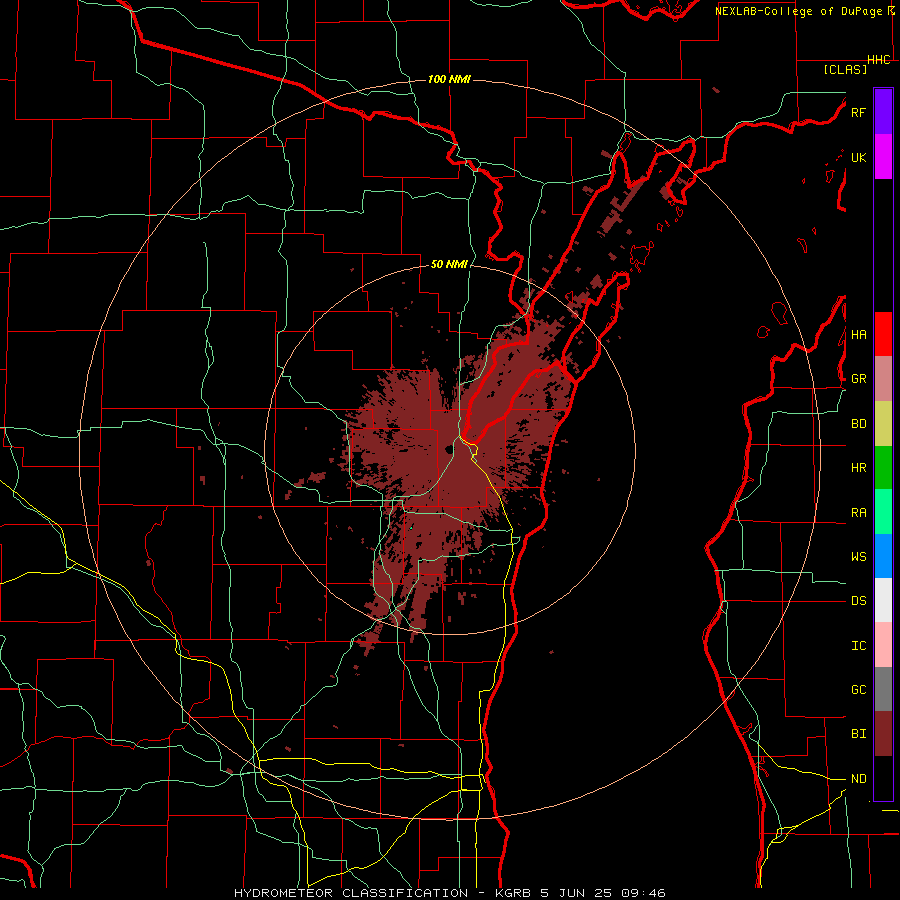The width and height of the screenshot is (900, 900).
Task: Click the 'UK' legend label
Action: click(858, 157)
